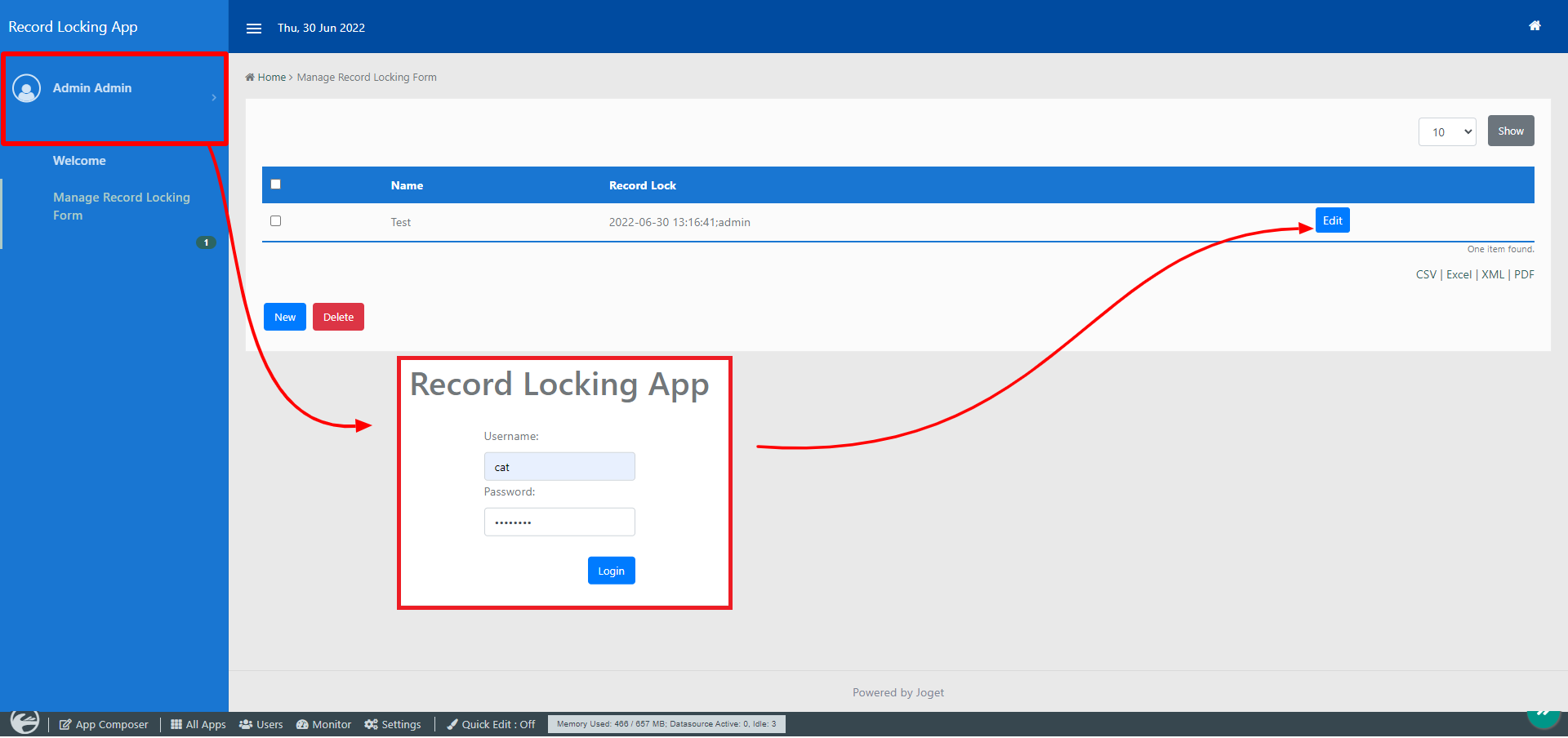Select all rows header checkbox
Image resolution: width=1568 pixels, height=738 pixels.
(x=276, y=184)
